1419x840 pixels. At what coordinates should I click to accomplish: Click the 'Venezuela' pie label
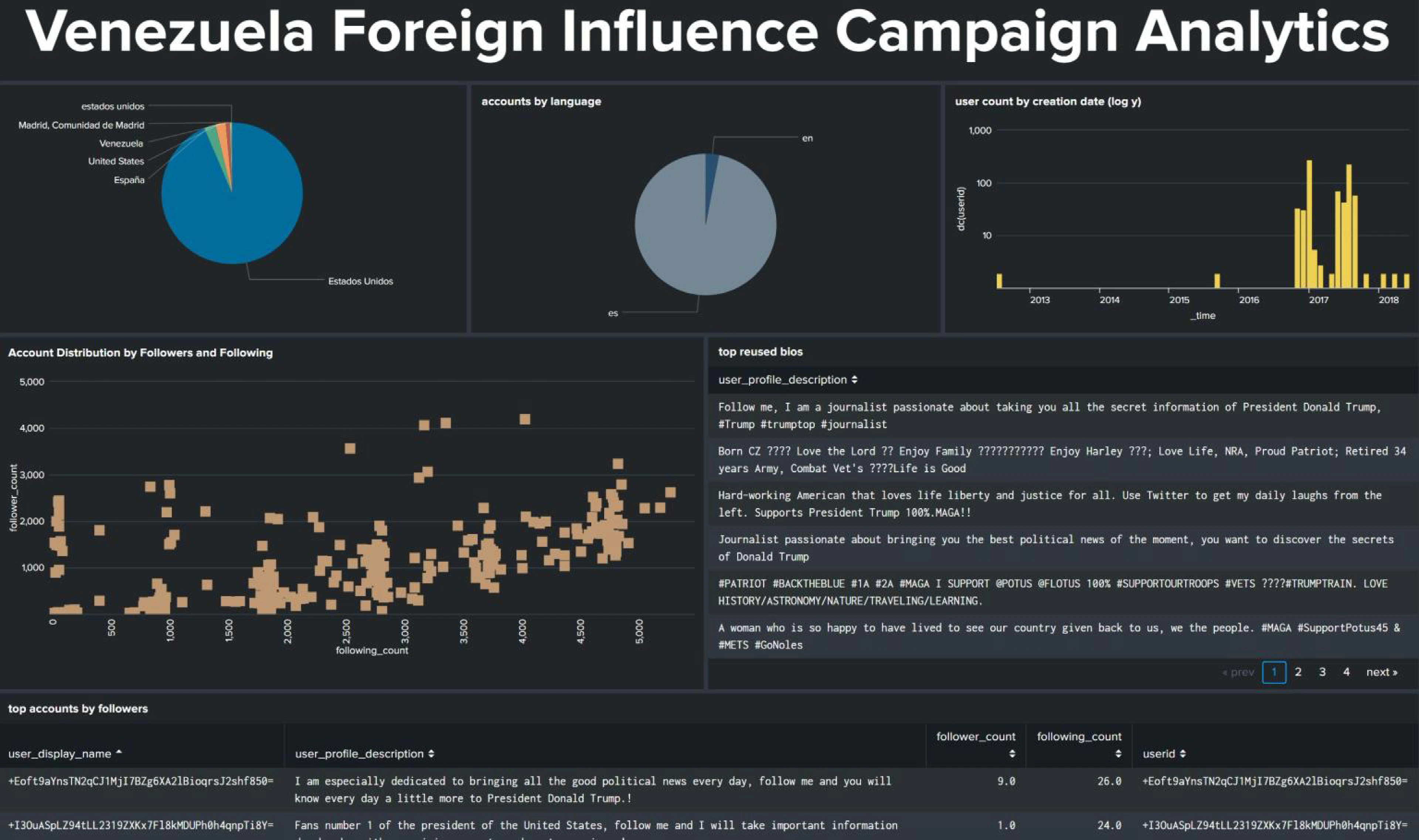[x=121, y=143]
